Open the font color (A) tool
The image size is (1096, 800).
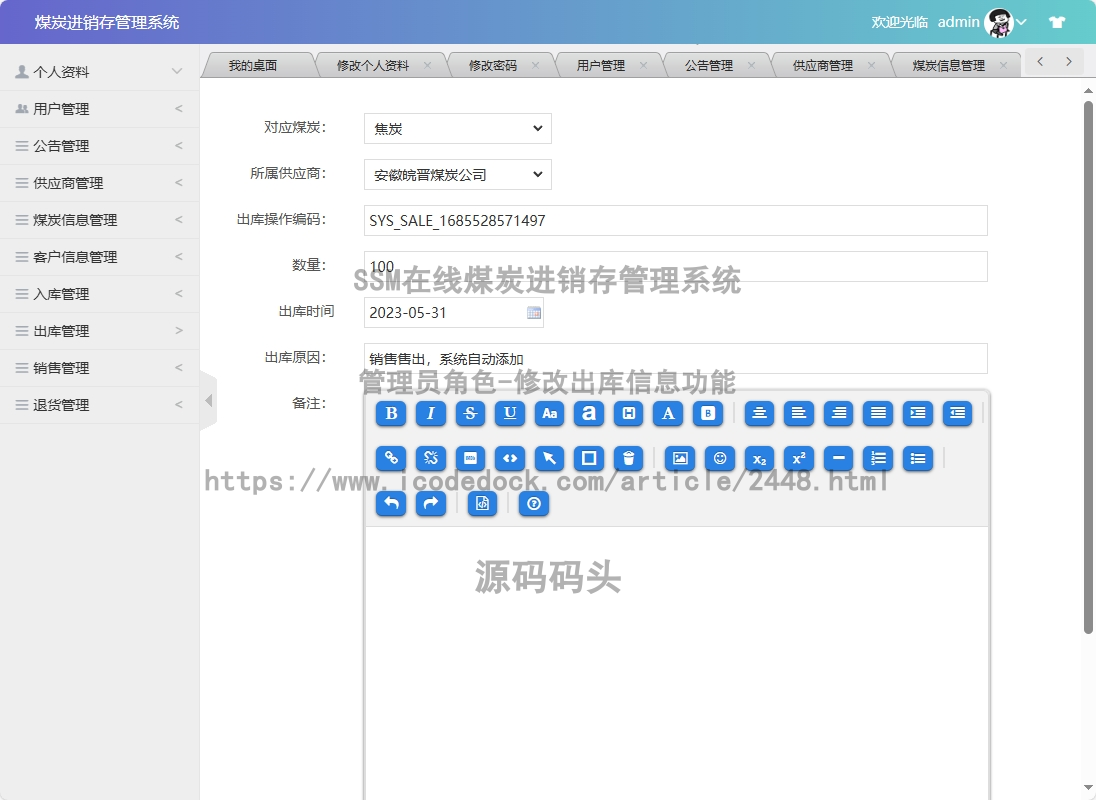668,414
